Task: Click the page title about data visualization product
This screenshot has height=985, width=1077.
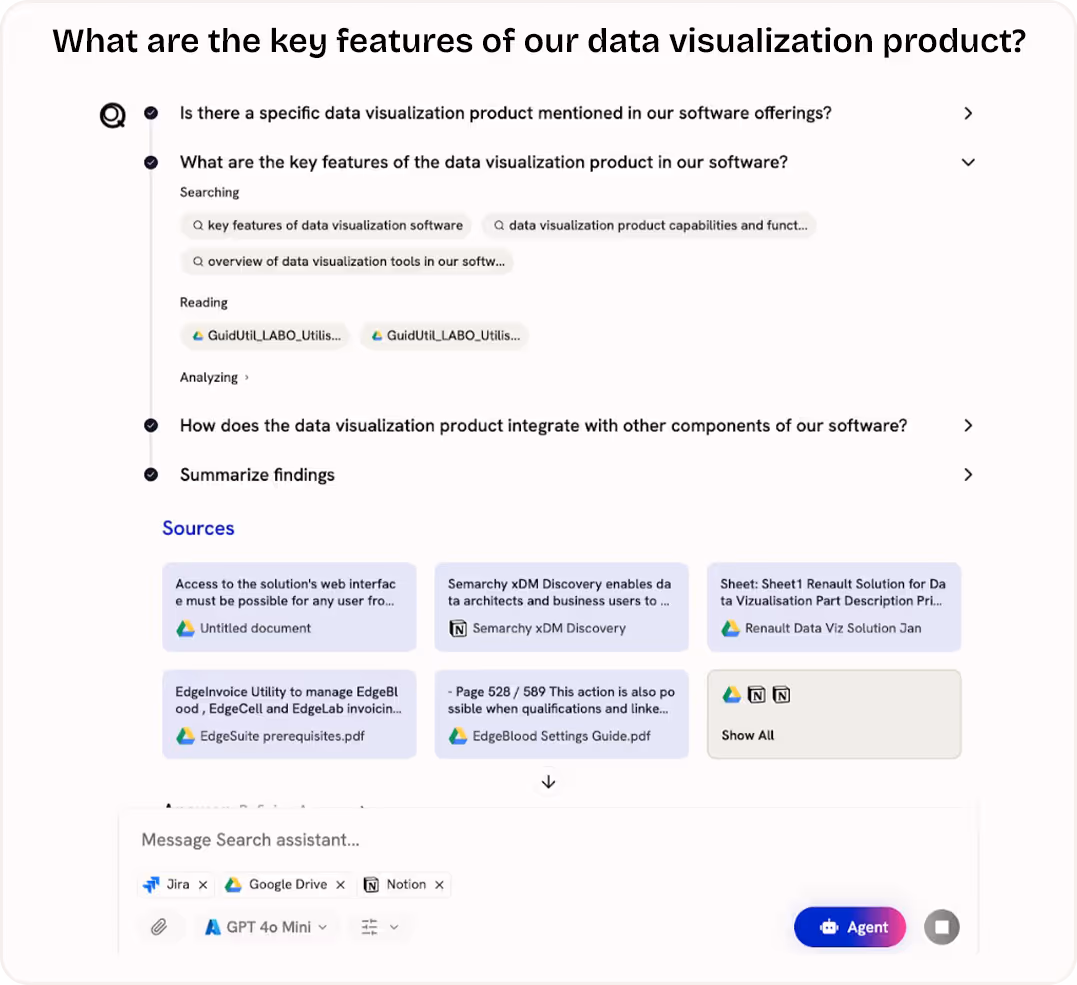Action: coord(539,41)
